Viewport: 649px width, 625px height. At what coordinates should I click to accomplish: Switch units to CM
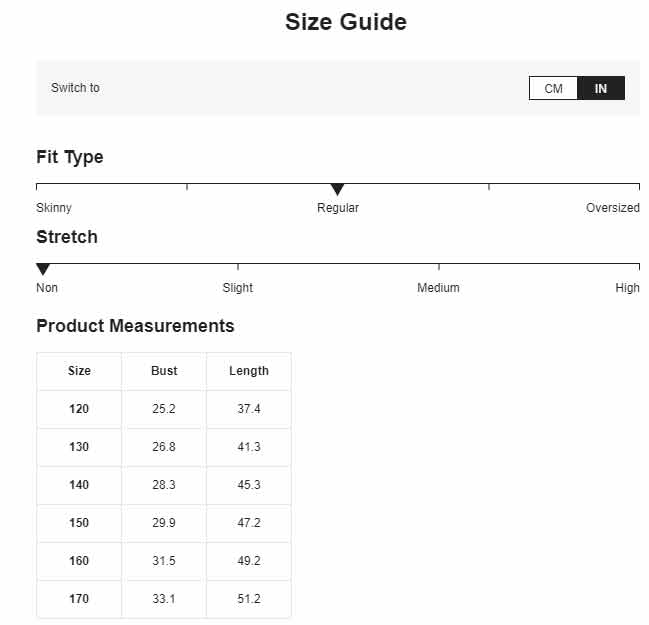[553, 88]
